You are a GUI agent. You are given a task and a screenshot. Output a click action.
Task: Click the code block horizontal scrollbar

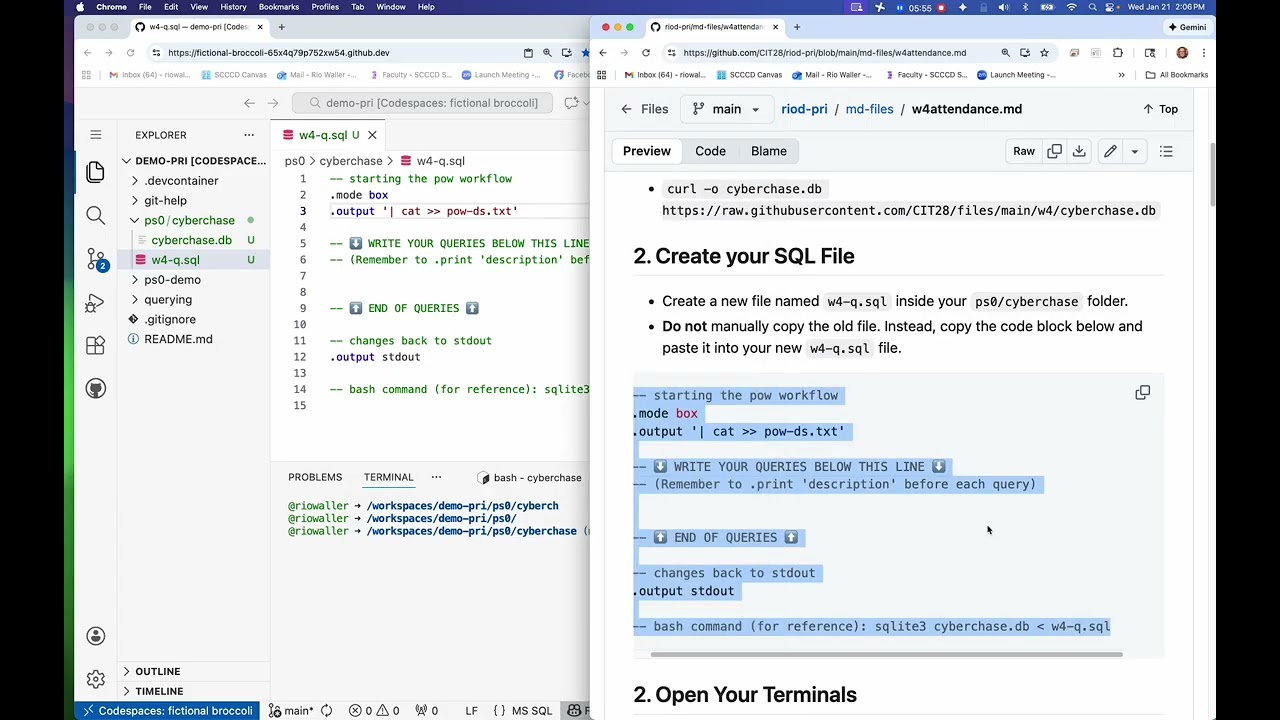coord(886,655)
